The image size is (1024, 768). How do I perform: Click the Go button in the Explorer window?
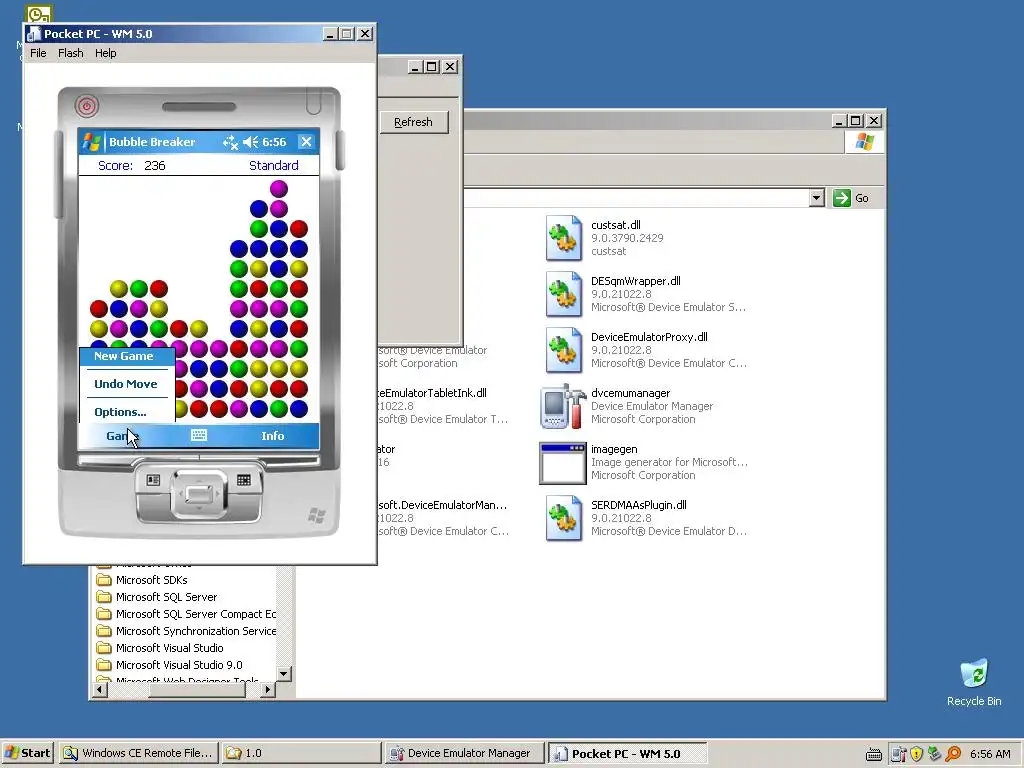point(852,198)
